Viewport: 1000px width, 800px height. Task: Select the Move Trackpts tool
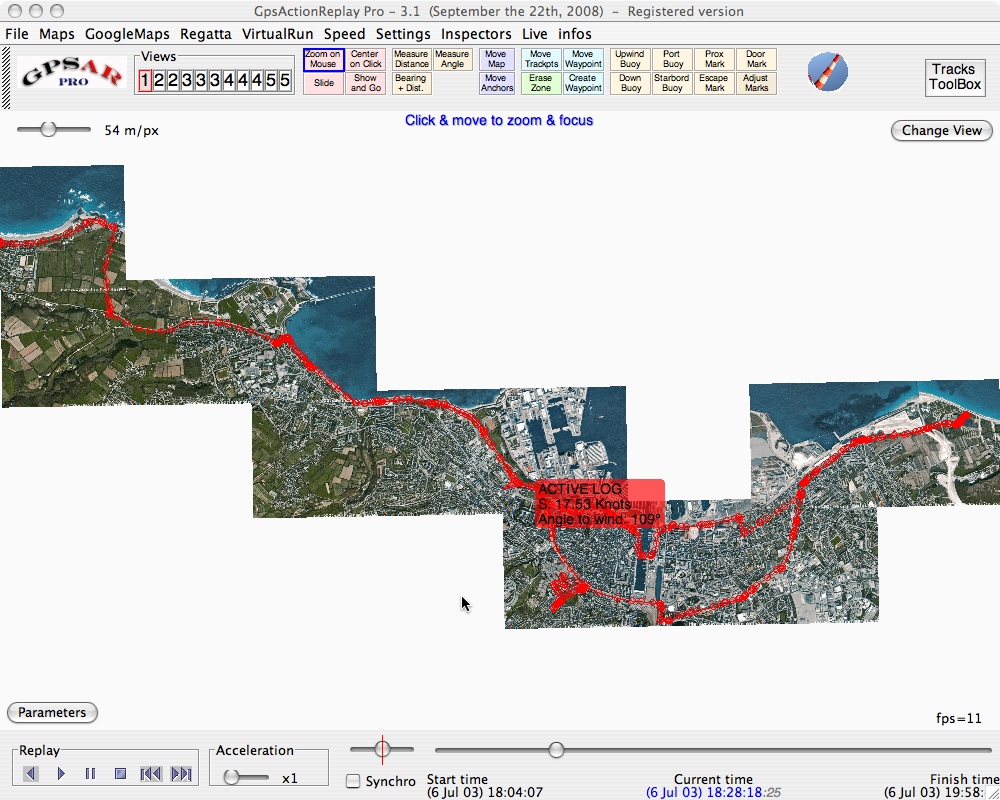[541, 59]
